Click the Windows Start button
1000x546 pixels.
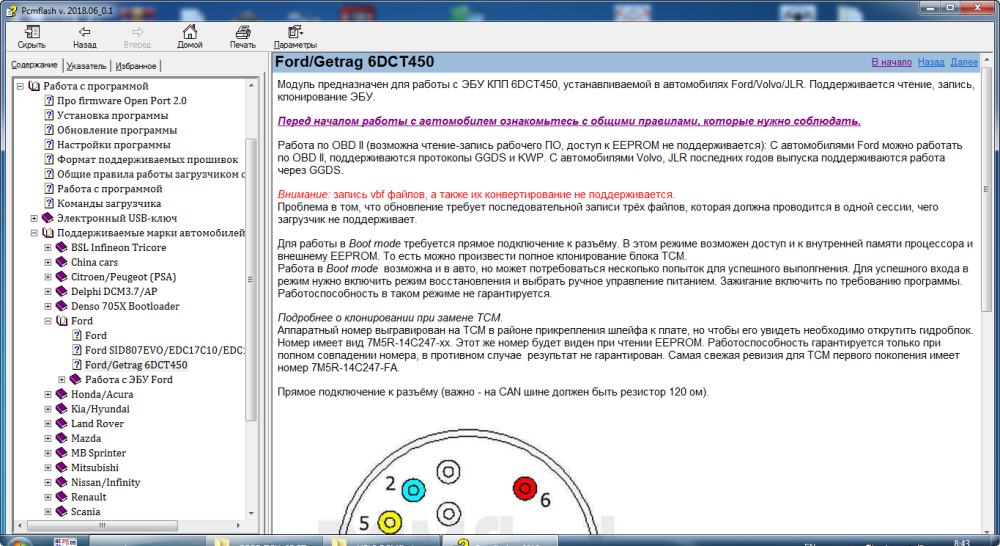[x=17, y=542]
